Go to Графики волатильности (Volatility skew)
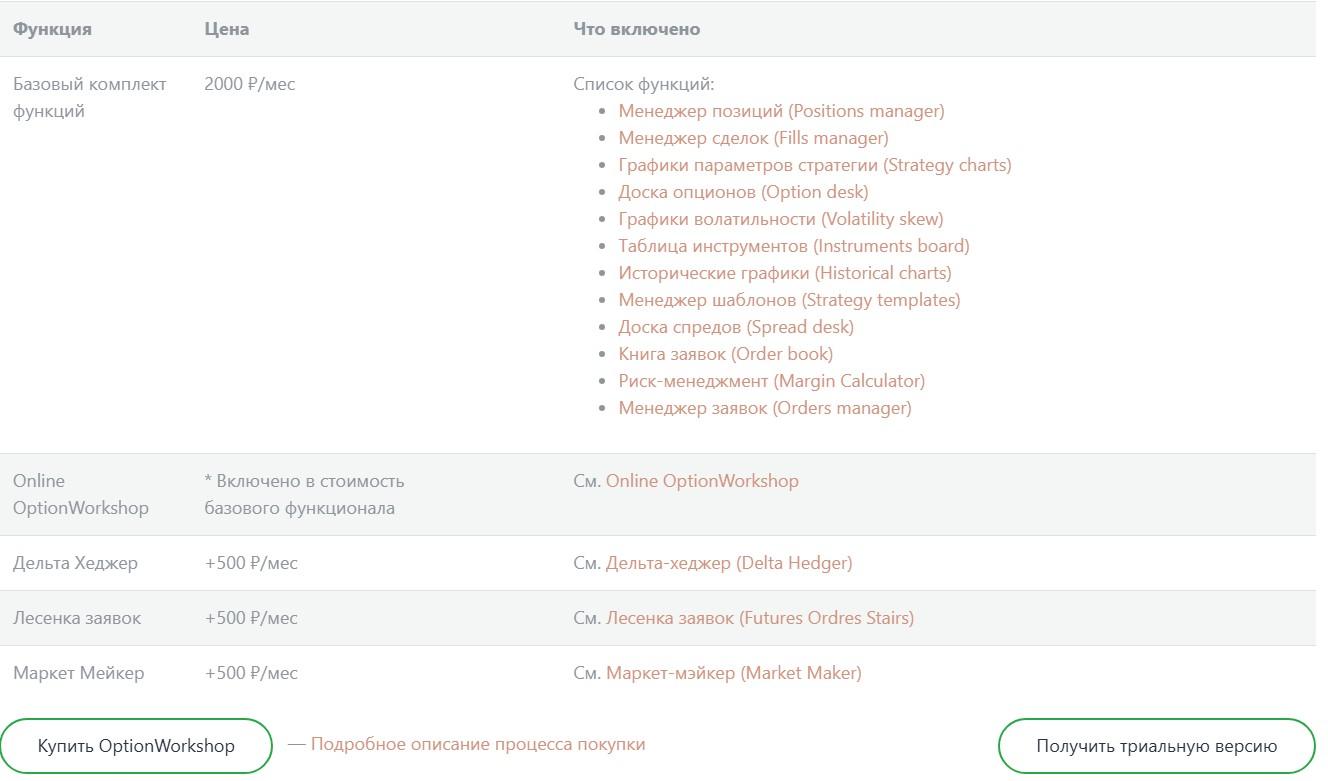 coord(780,219)
